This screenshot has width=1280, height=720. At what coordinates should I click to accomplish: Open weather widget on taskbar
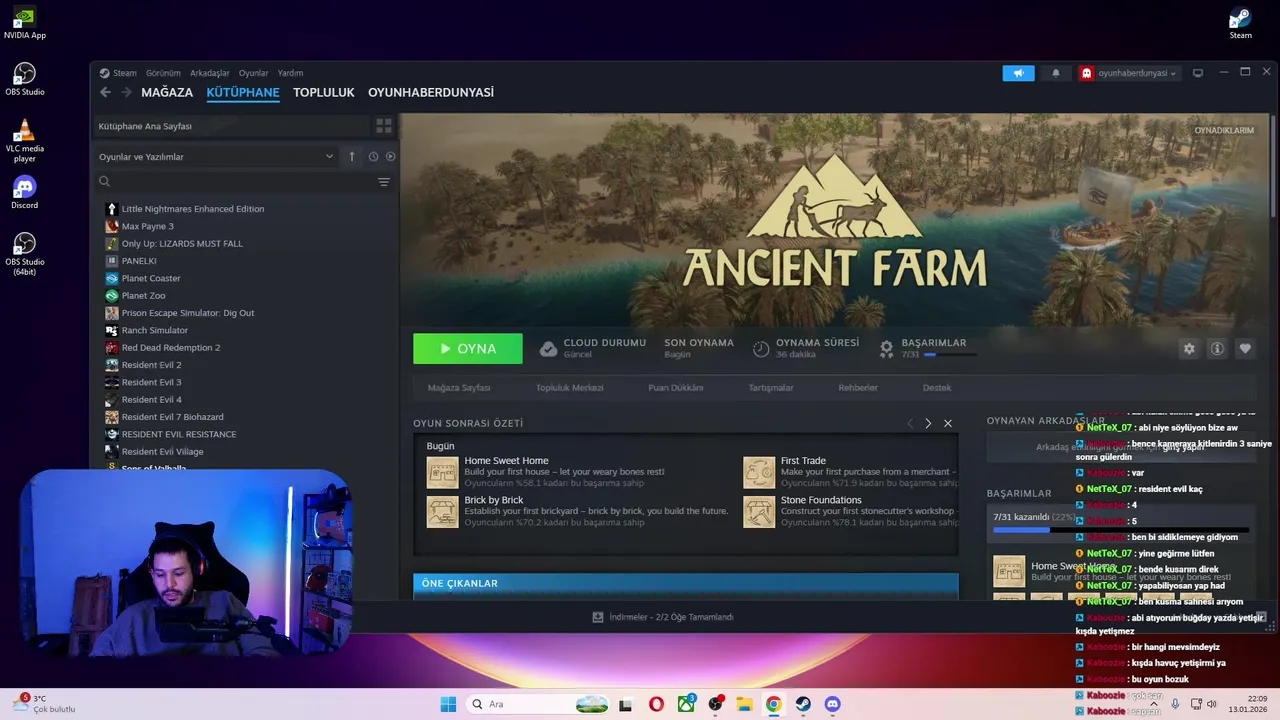click(x=45, y=704)
